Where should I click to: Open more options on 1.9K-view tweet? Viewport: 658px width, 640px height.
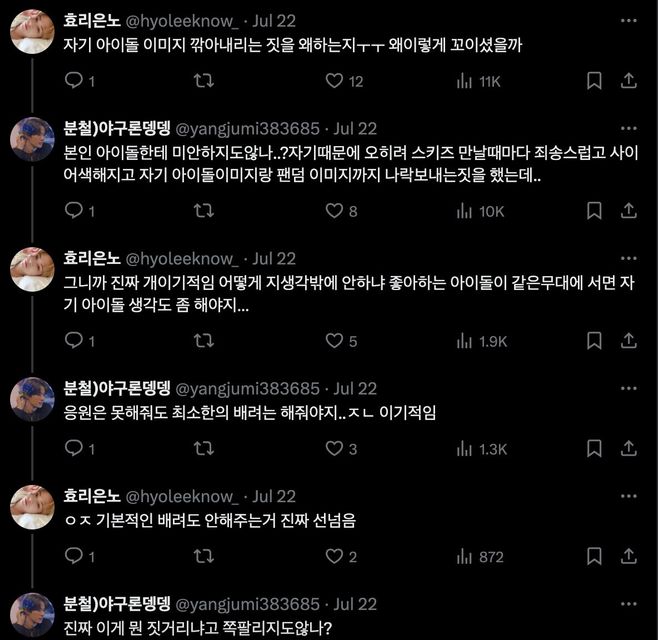tap(628, 258)
